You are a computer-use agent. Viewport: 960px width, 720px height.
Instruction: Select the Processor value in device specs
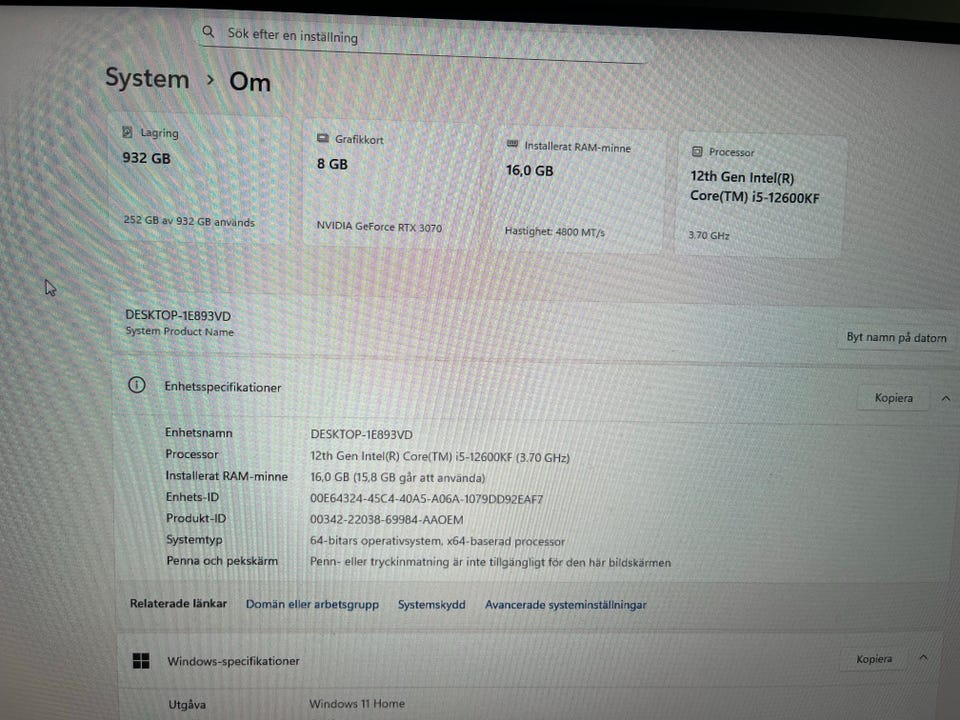(440, 457)
